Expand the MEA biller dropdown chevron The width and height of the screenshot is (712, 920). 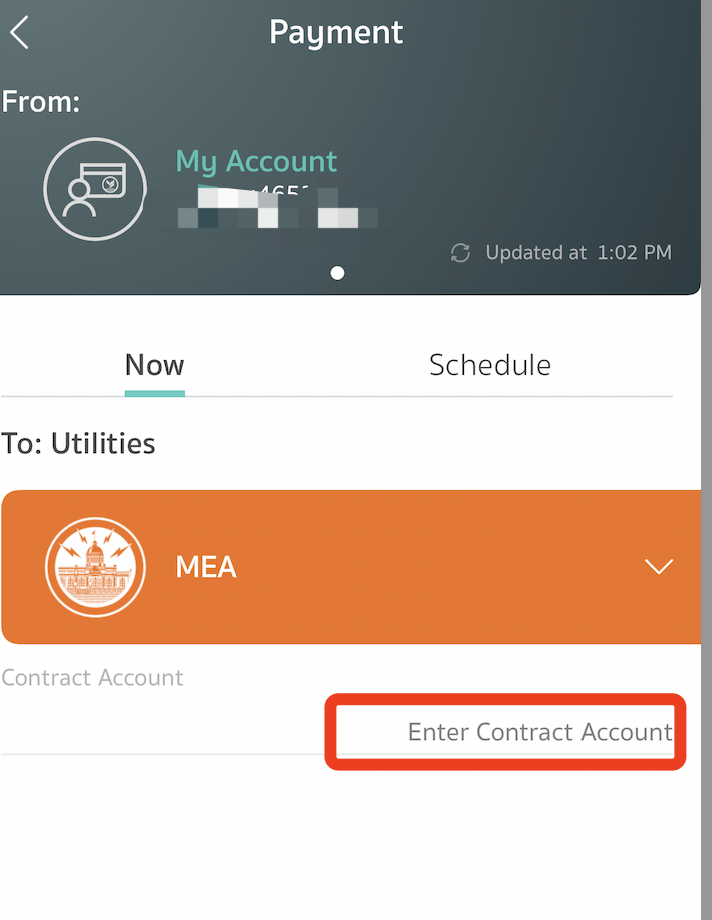click(658, 567)
